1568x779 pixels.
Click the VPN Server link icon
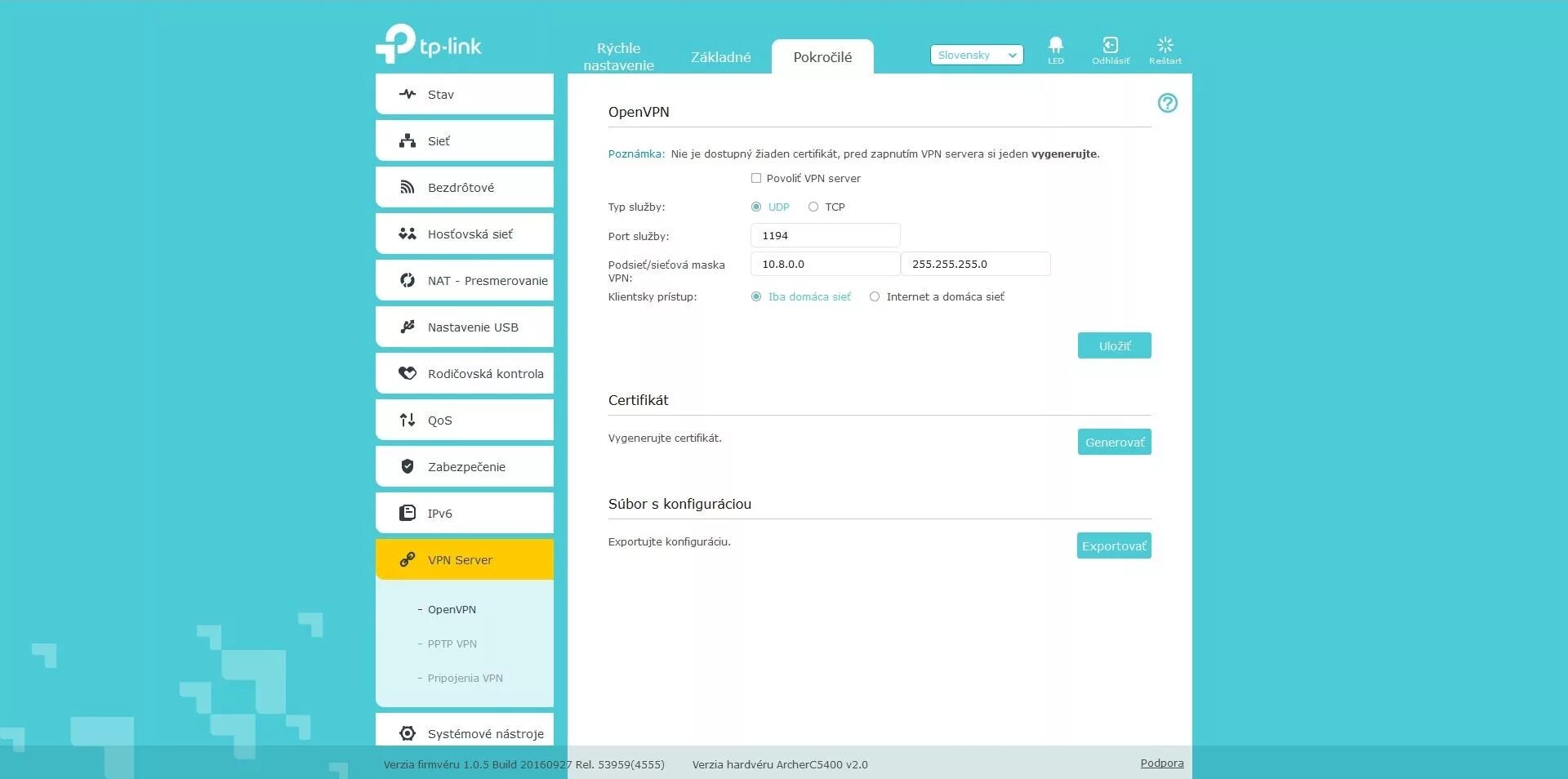[x=408, y=559]
